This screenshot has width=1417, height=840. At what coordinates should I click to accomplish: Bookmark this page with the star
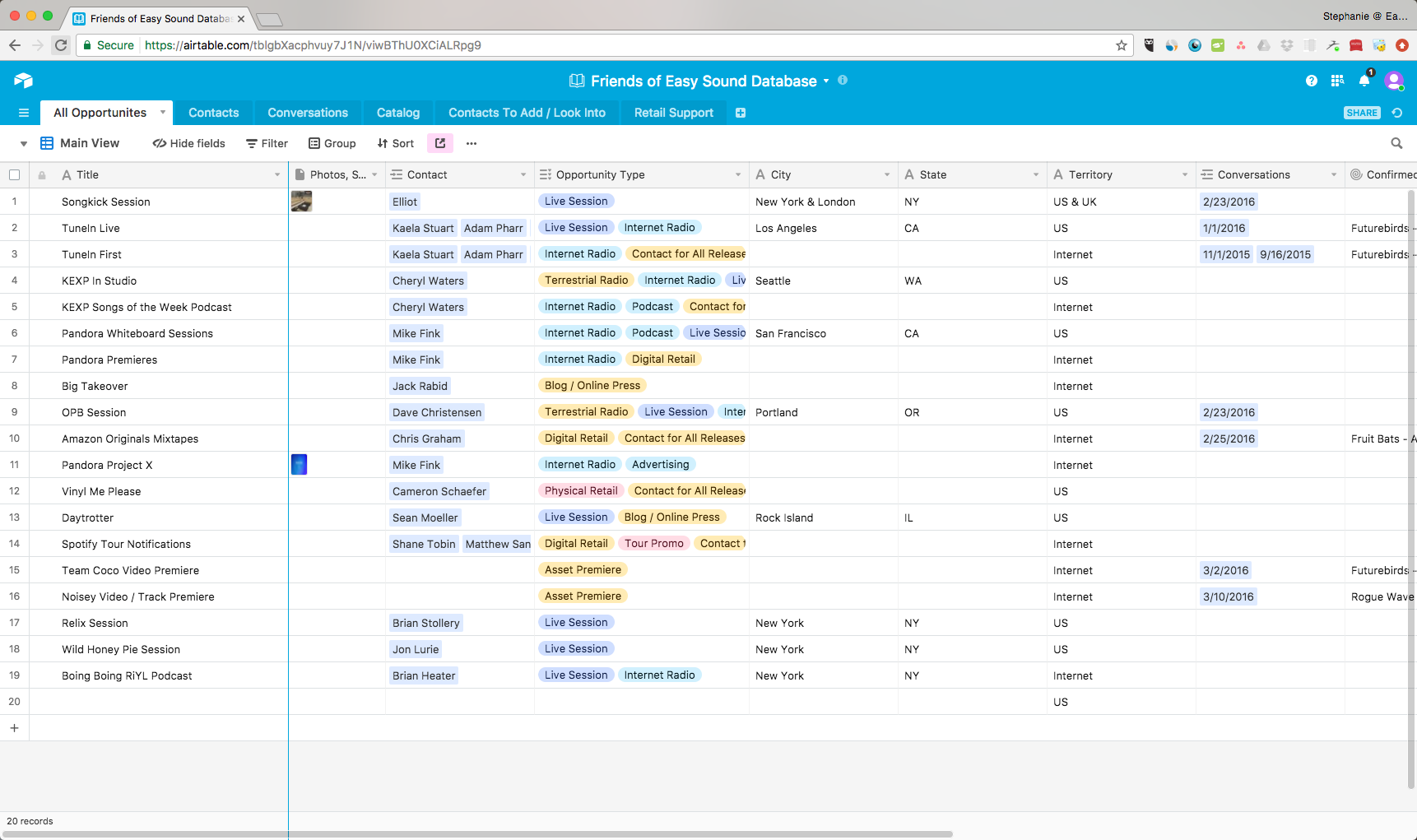pos(1121,45)
